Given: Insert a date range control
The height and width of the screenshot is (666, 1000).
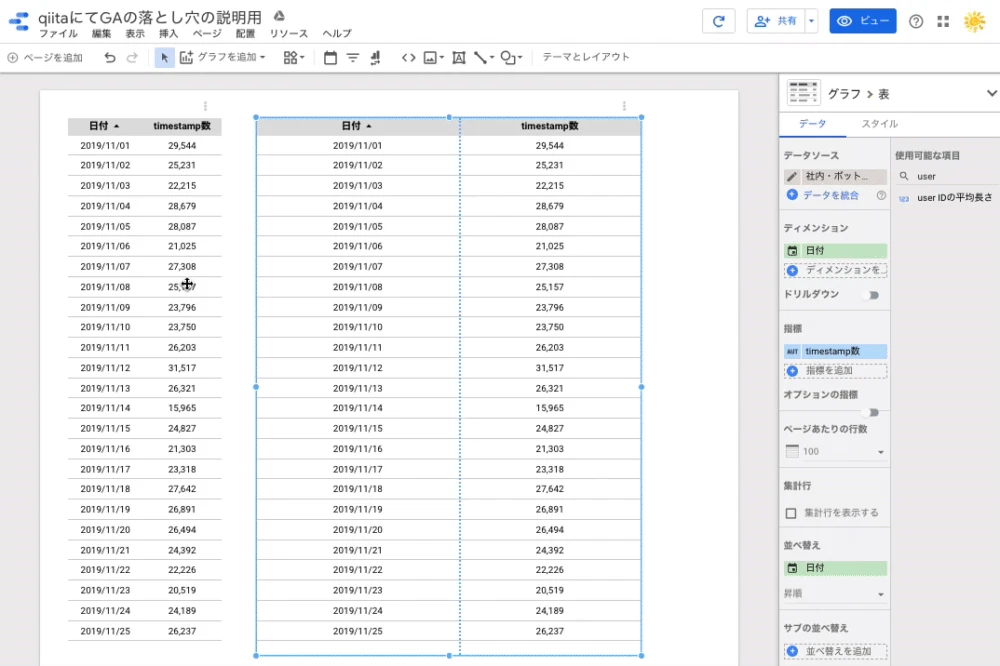Looking at the screenshot, I should (330, 57).
